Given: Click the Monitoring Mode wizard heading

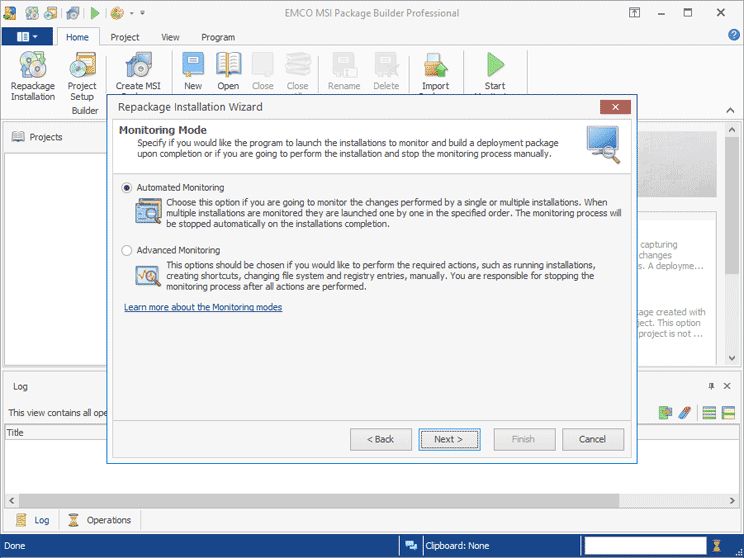Looking at the screenshot, I should (x=163, y=130).
